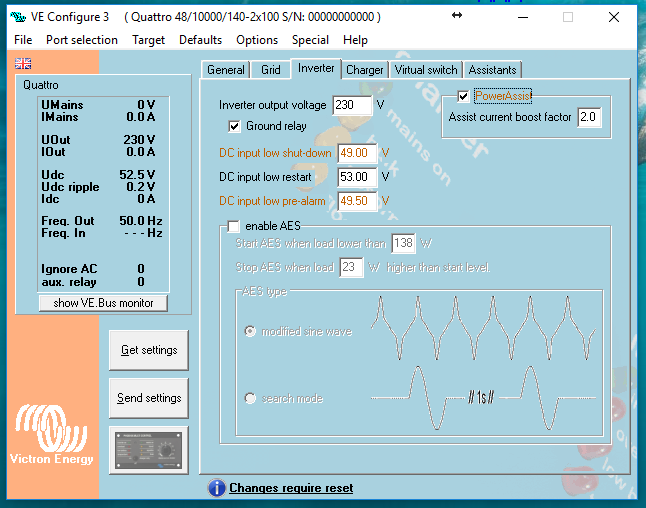Open the Help menu
The width and height of the screenshot is (646, 508).
pos(356,40)
